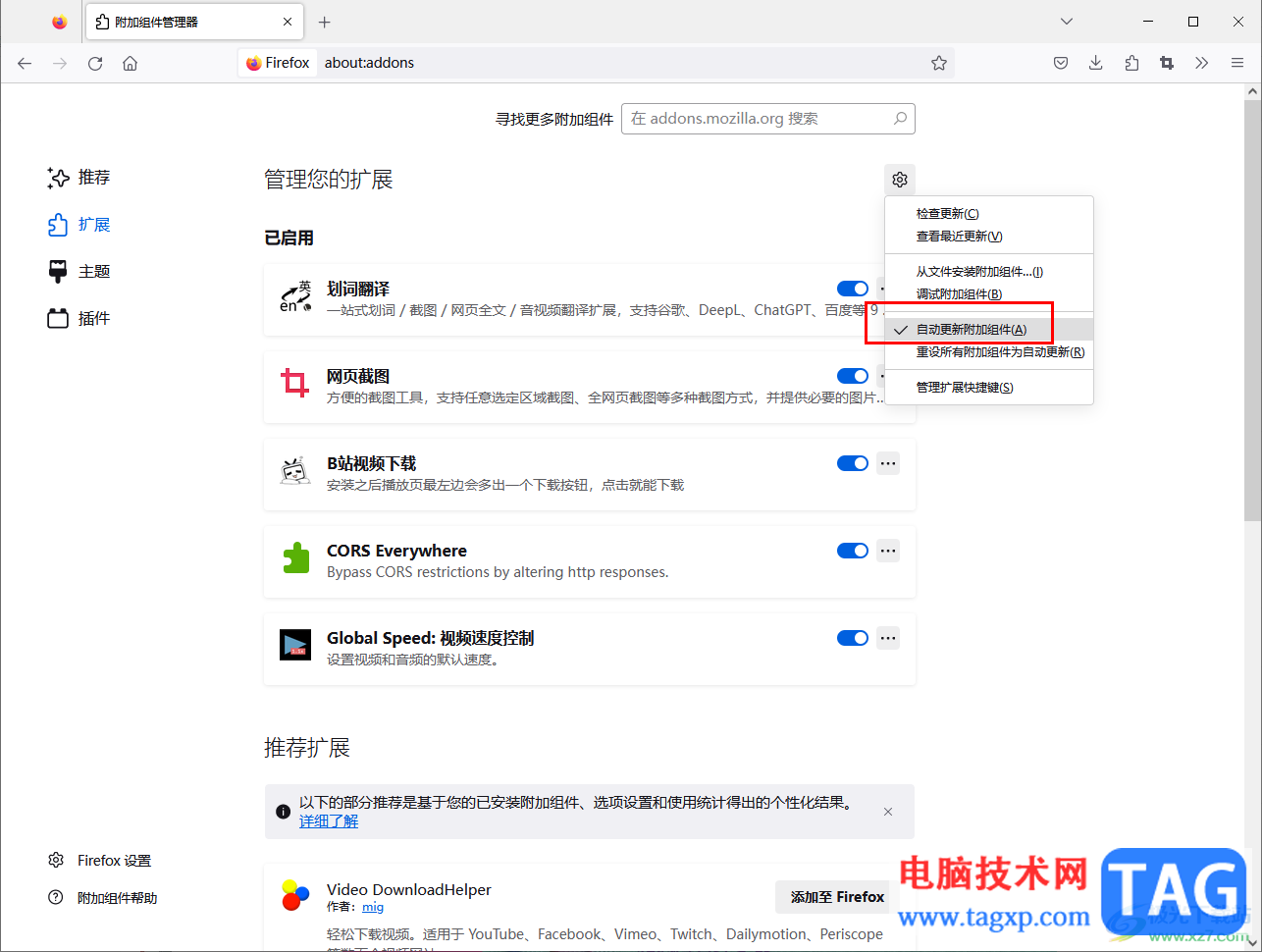
Task: Select 重设所有附加组件为自动更新
Action: point(989,352)
